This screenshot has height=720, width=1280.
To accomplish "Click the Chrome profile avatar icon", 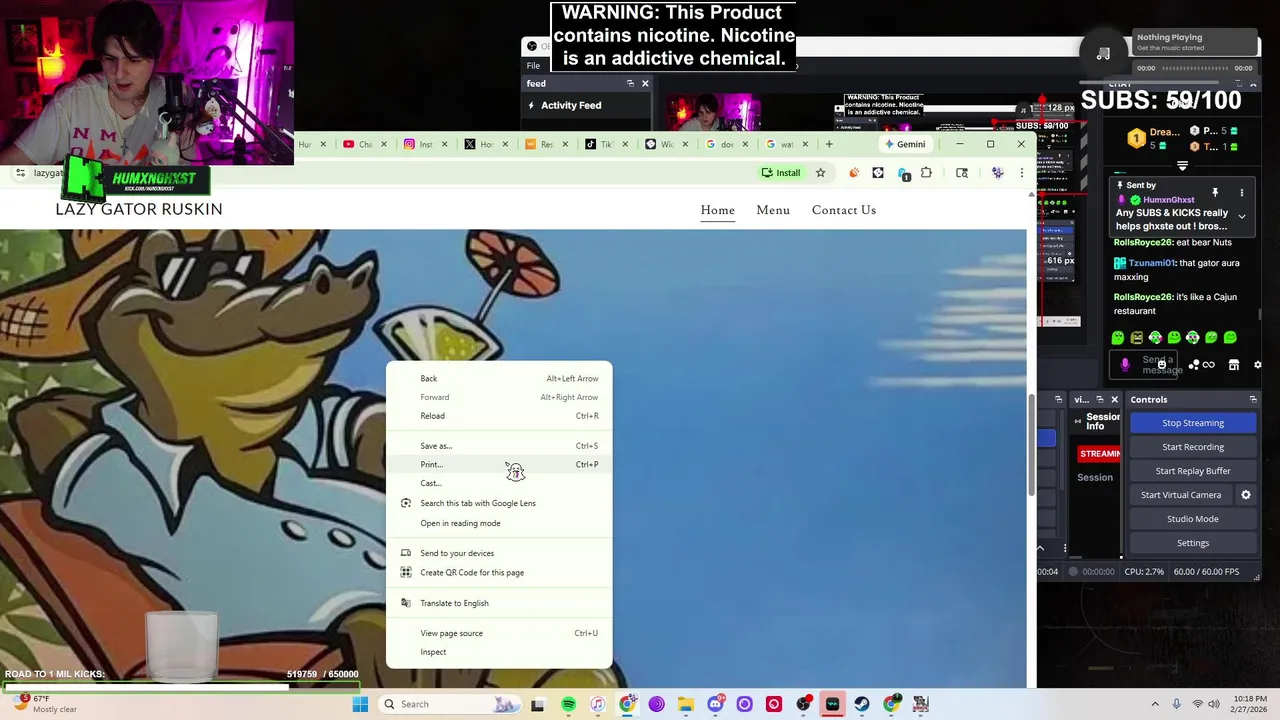I will coord(997,173).
